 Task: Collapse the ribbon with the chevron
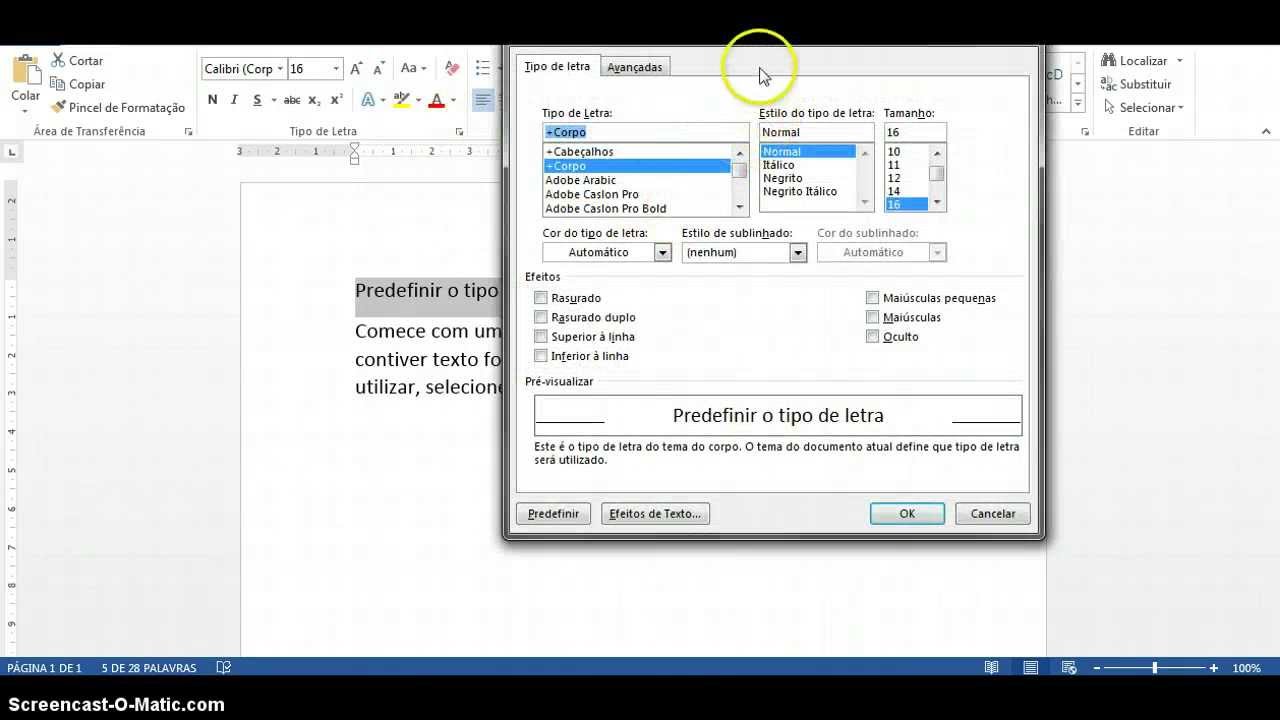(1267, 131)
